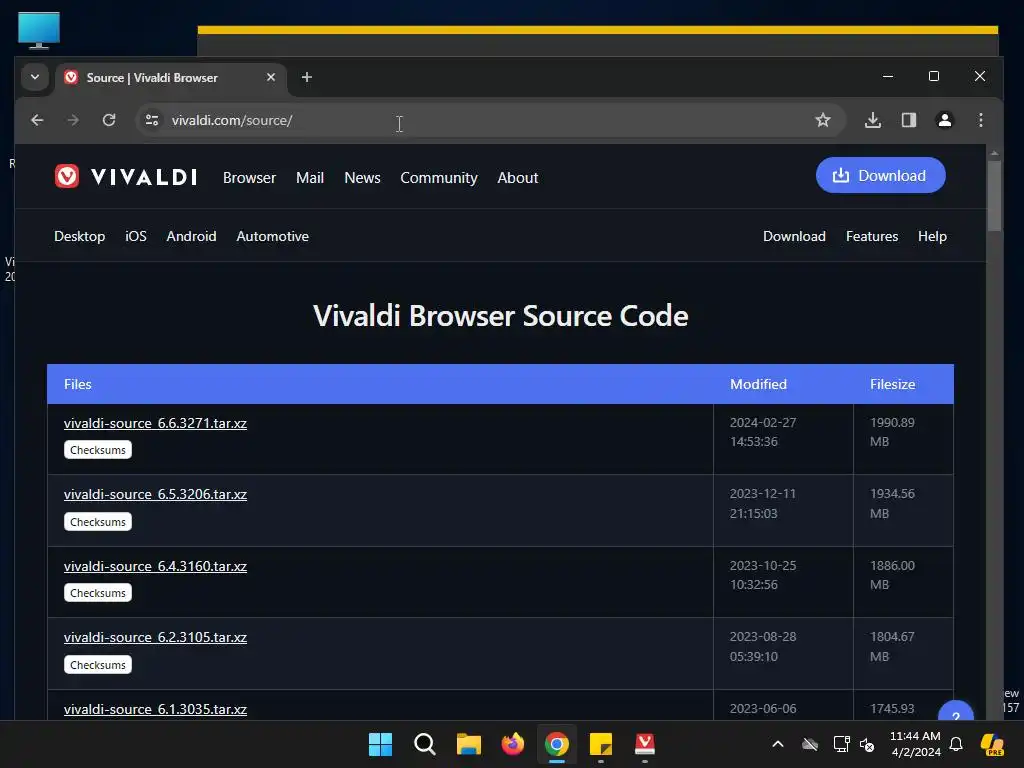
Task: Open the Vivaldi installer taskbar icon
Action: [645, 744]
